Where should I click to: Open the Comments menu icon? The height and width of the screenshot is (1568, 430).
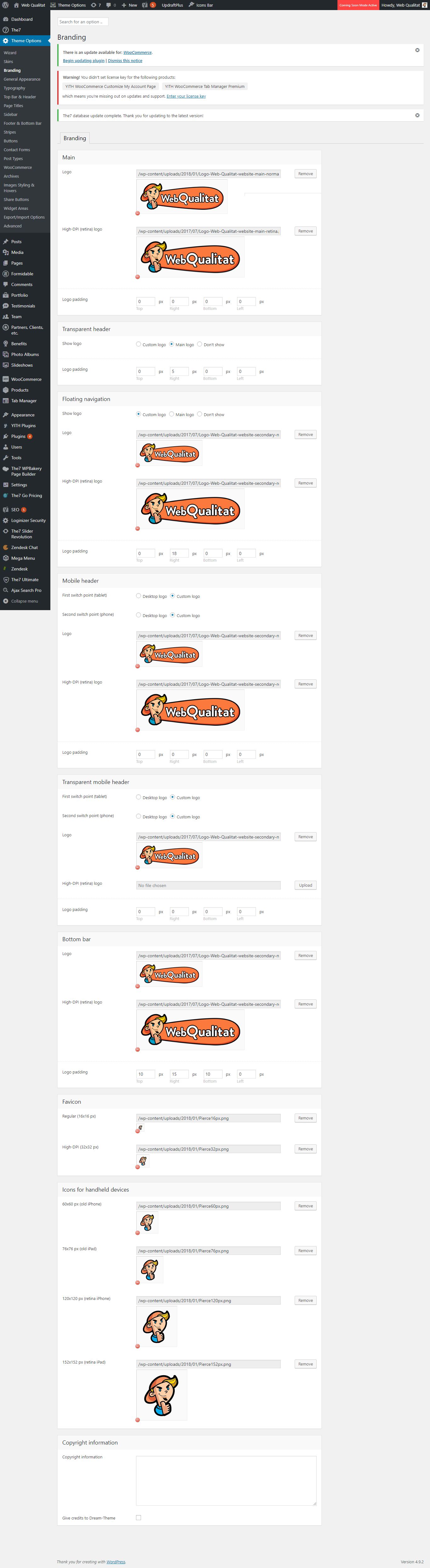[x=5, y=284]
